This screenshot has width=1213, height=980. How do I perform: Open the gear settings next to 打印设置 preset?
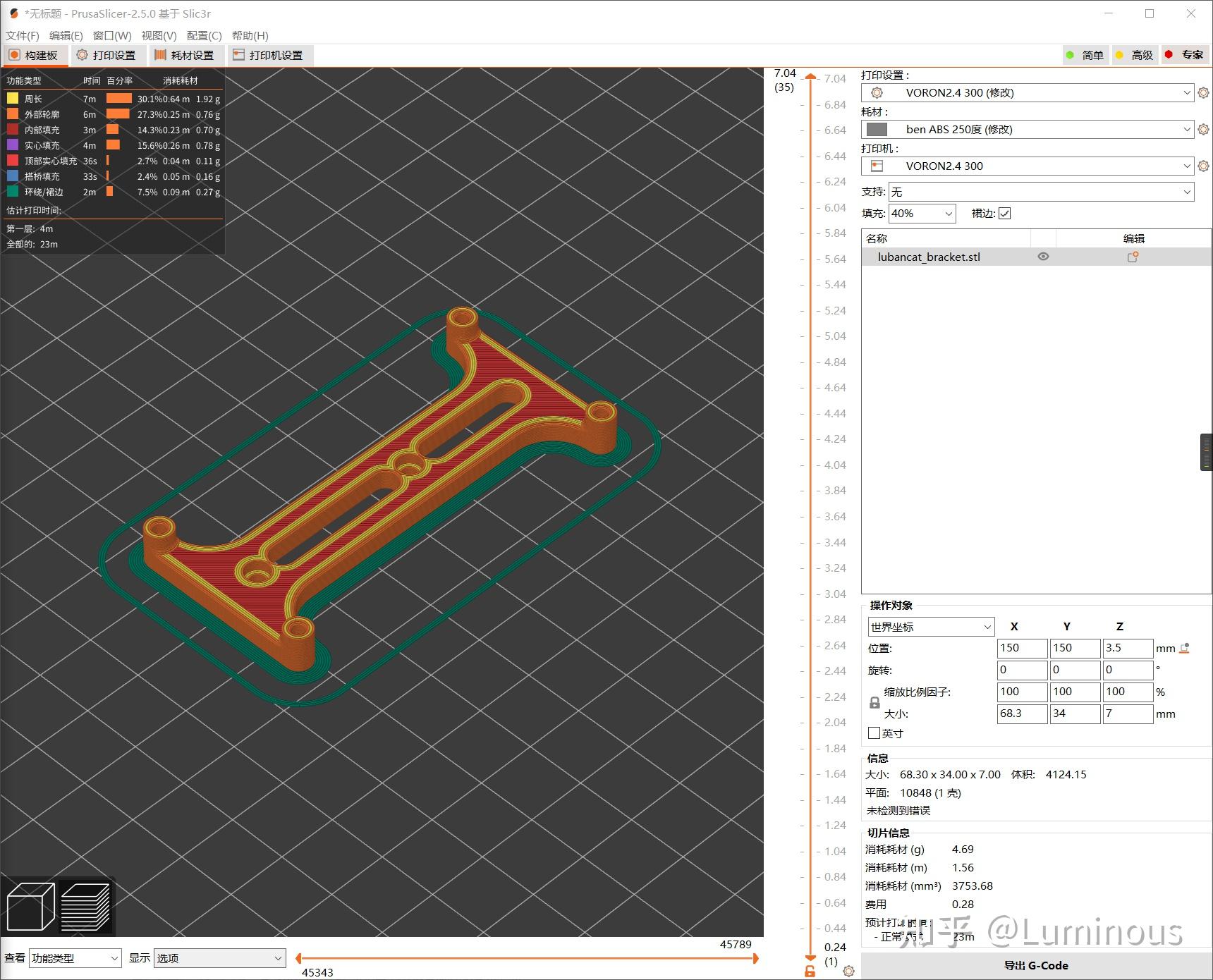(x=1203, y=92)
